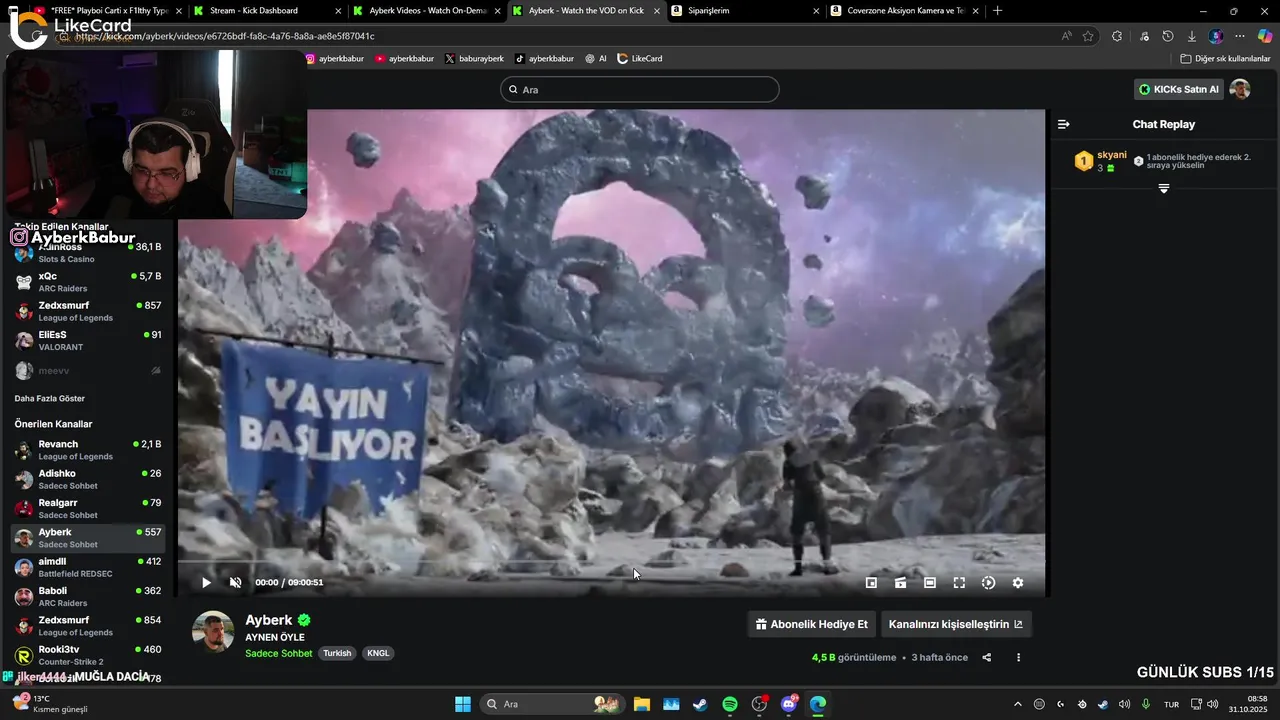Expand the pinned gift leaderboard chevron
This screenshot has height=720, width=1280.
coord(1164,189)
